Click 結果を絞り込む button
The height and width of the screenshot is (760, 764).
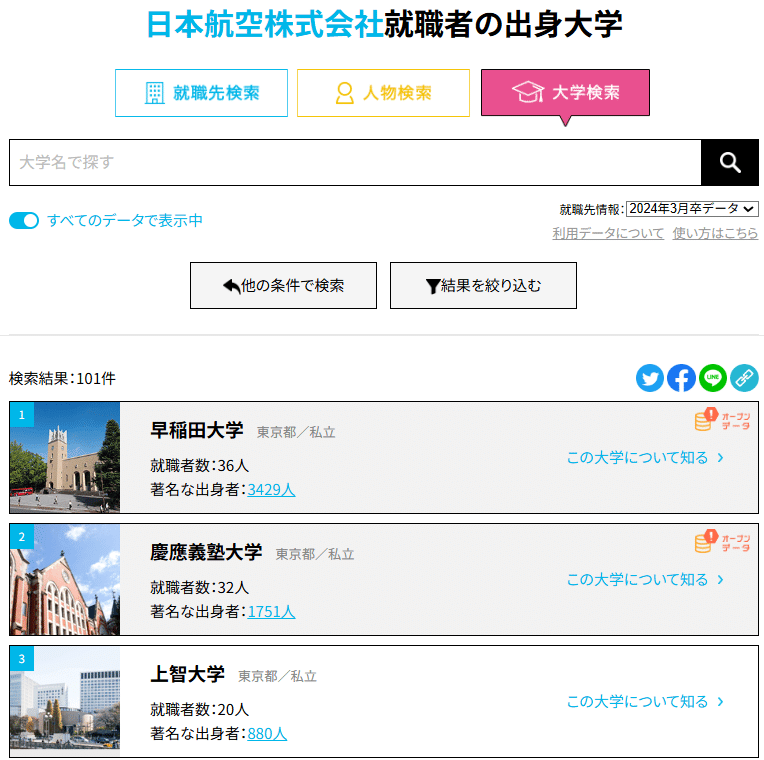pos(483,285)
